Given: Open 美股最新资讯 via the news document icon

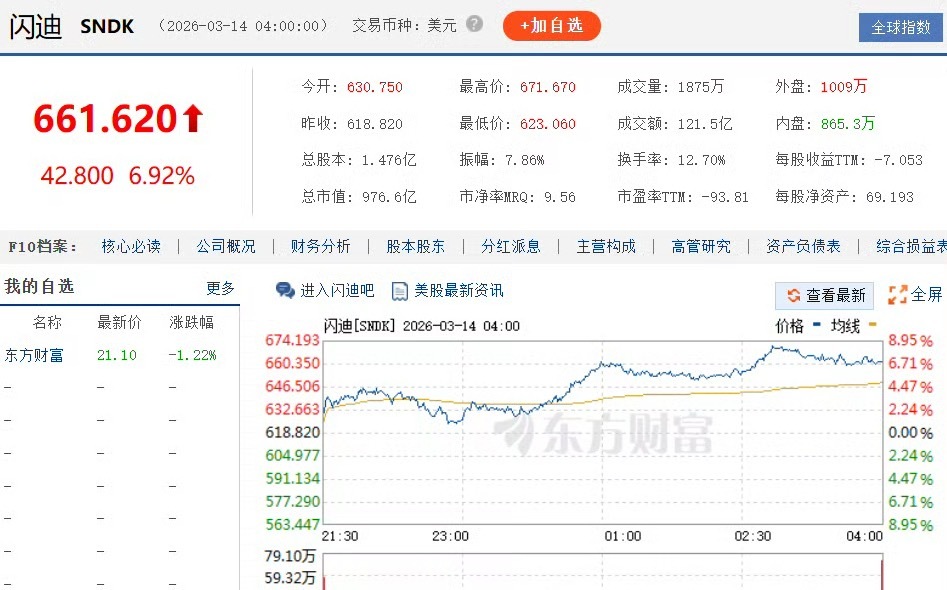Looking at the screenshot, I should [x=401, y=290].
